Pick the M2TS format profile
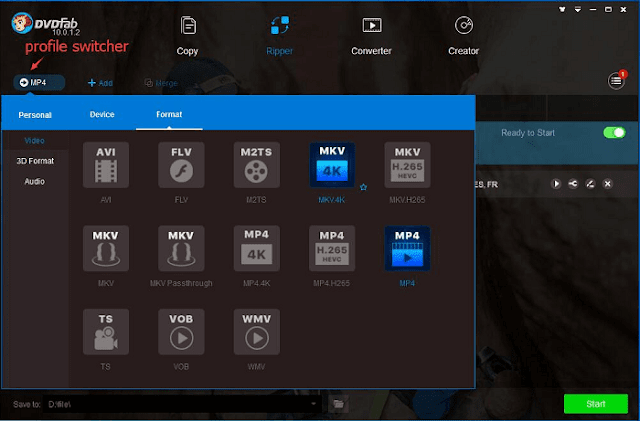 pyautogui.click(x=256, y=165)
